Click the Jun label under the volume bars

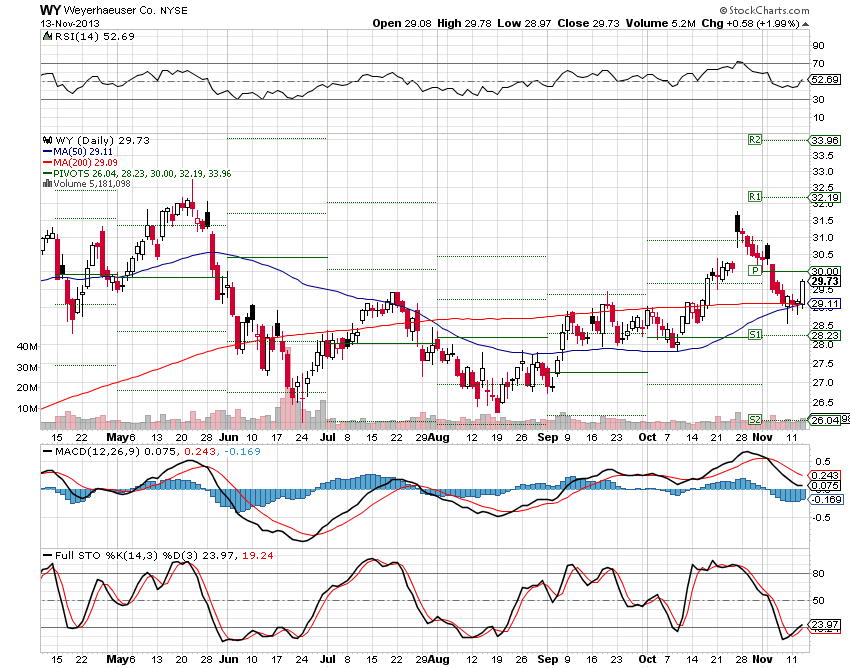pyautogui.click(x=229, y=438)
